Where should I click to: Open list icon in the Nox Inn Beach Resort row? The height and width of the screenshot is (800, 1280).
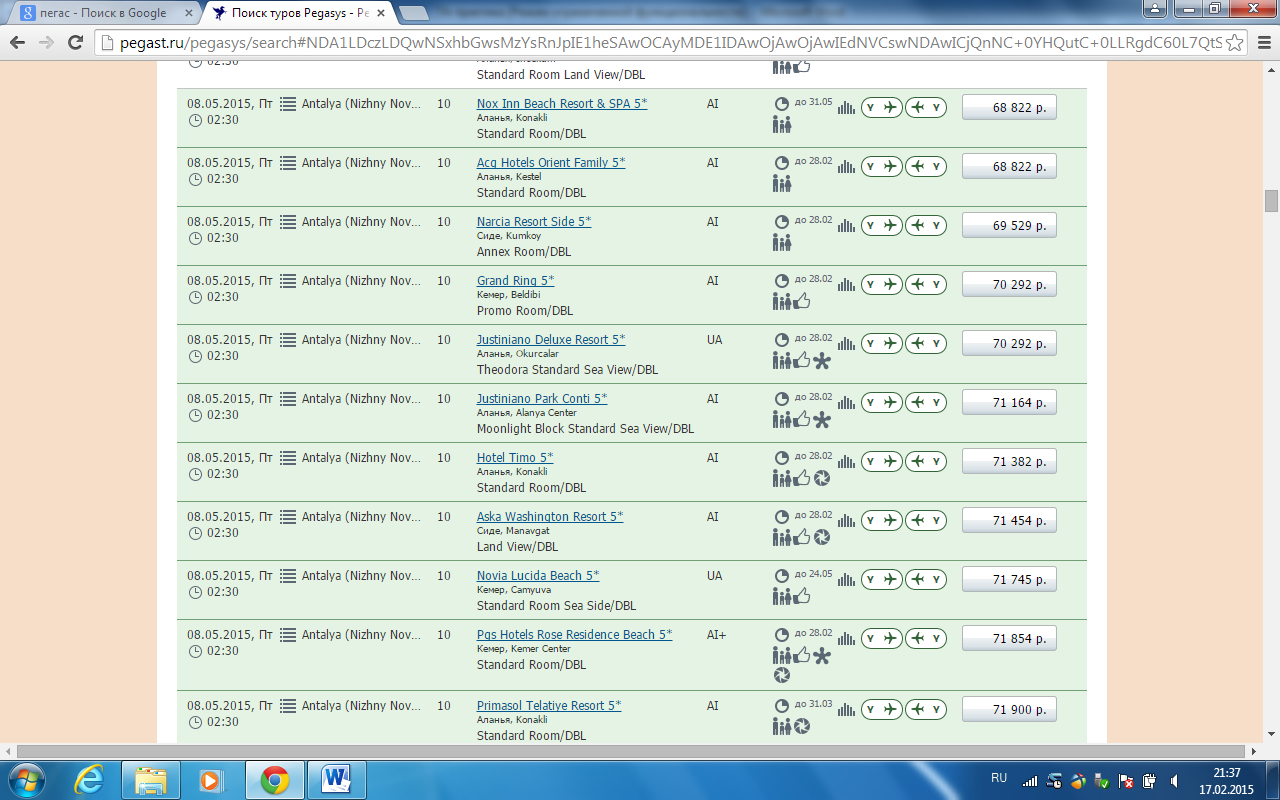(x=288, y=104)
